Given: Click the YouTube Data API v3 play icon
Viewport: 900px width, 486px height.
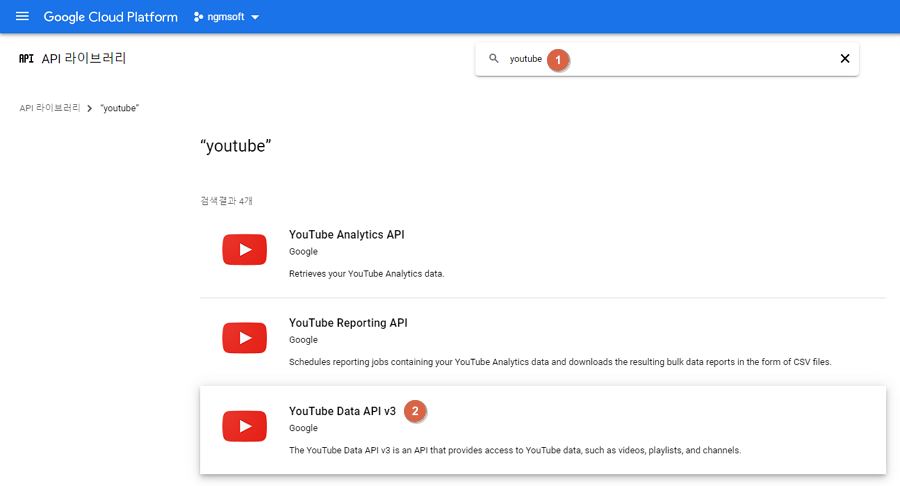Looking at the screenshot, I should click(245, 426).
